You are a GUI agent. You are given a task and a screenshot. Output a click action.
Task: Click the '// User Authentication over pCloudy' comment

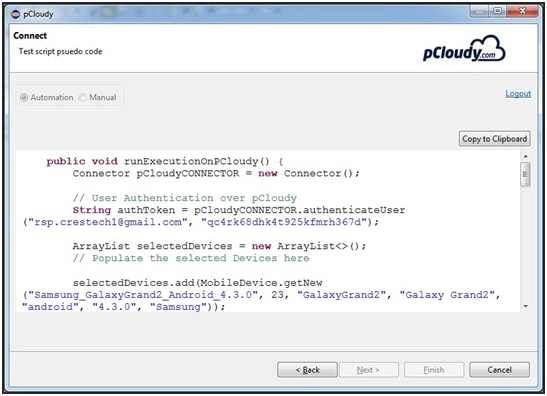[x=185, y=198]
